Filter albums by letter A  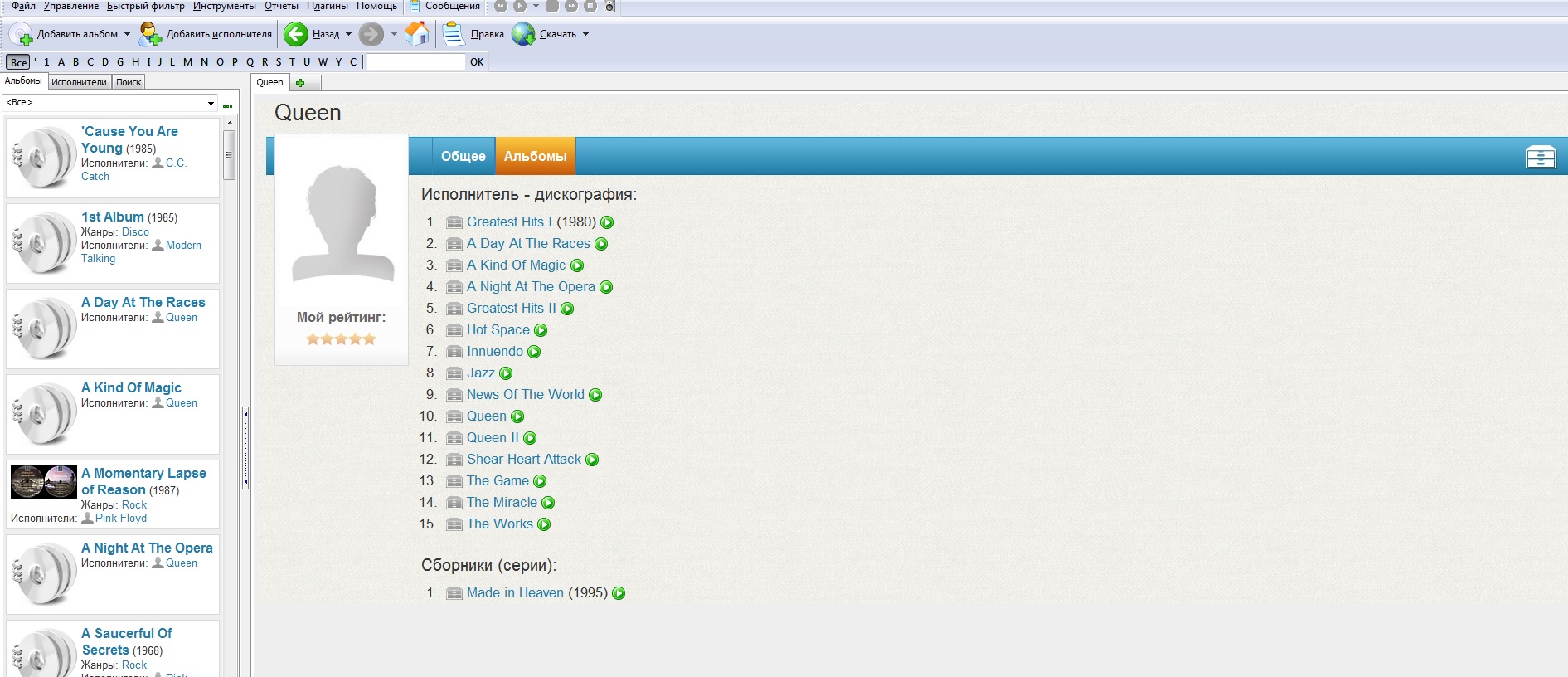pyautogui.click(x=61, y=62)
